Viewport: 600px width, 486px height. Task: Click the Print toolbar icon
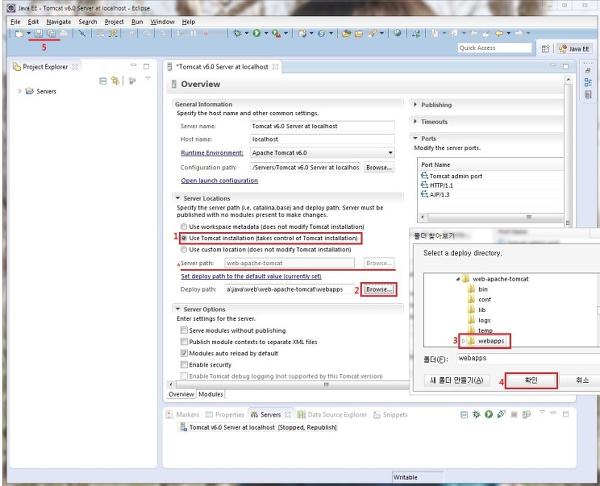(x=64, y=33)
